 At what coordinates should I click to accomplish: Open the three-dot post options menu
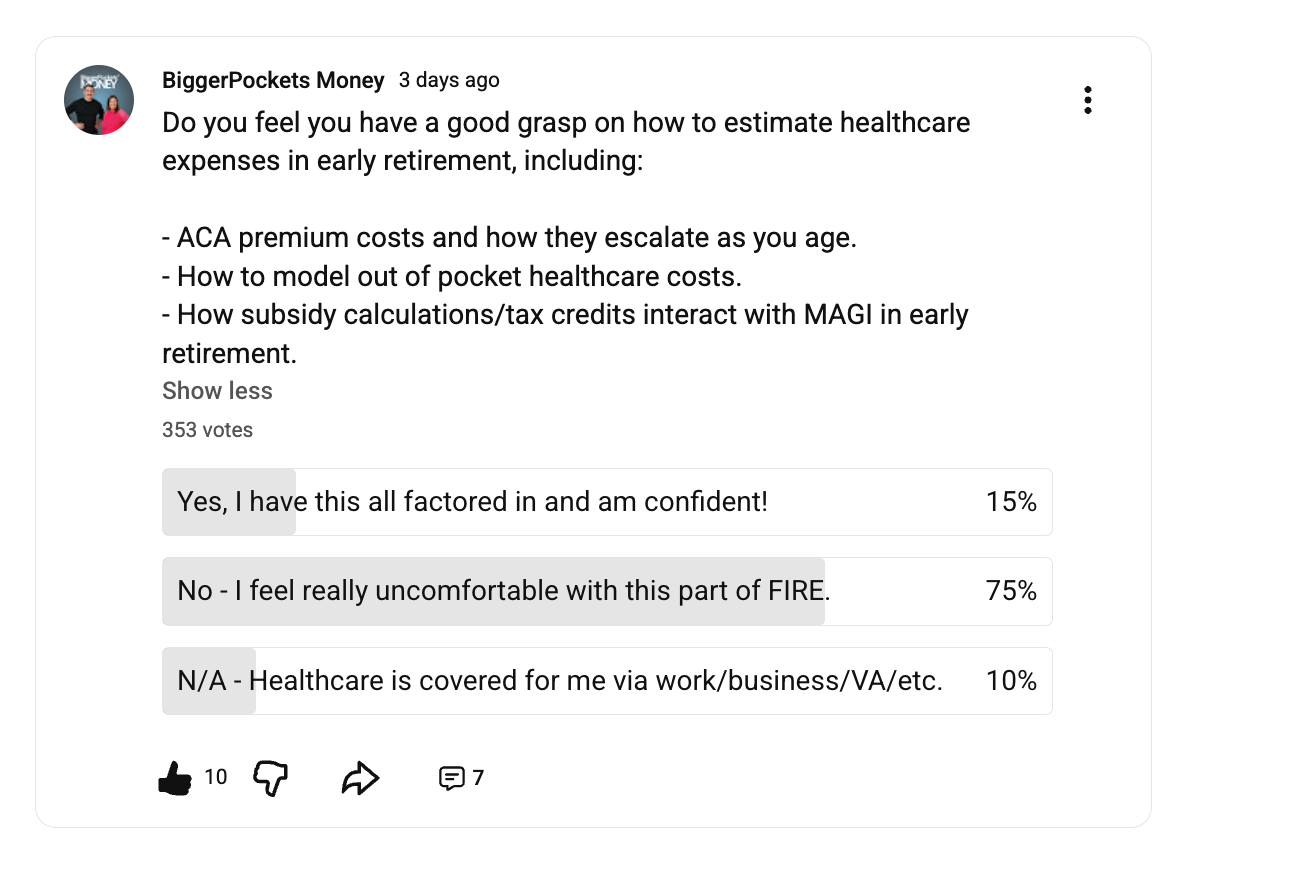point(1087,100)
